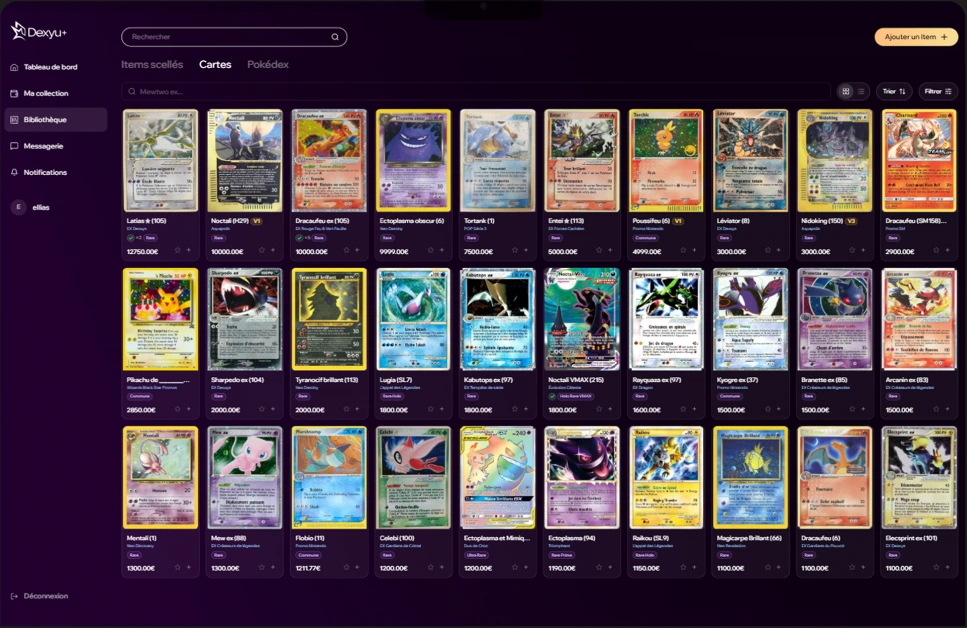Add Latias ★ (105) with plus icon
This screenshot has height=628, width=967.
[189, 250]
